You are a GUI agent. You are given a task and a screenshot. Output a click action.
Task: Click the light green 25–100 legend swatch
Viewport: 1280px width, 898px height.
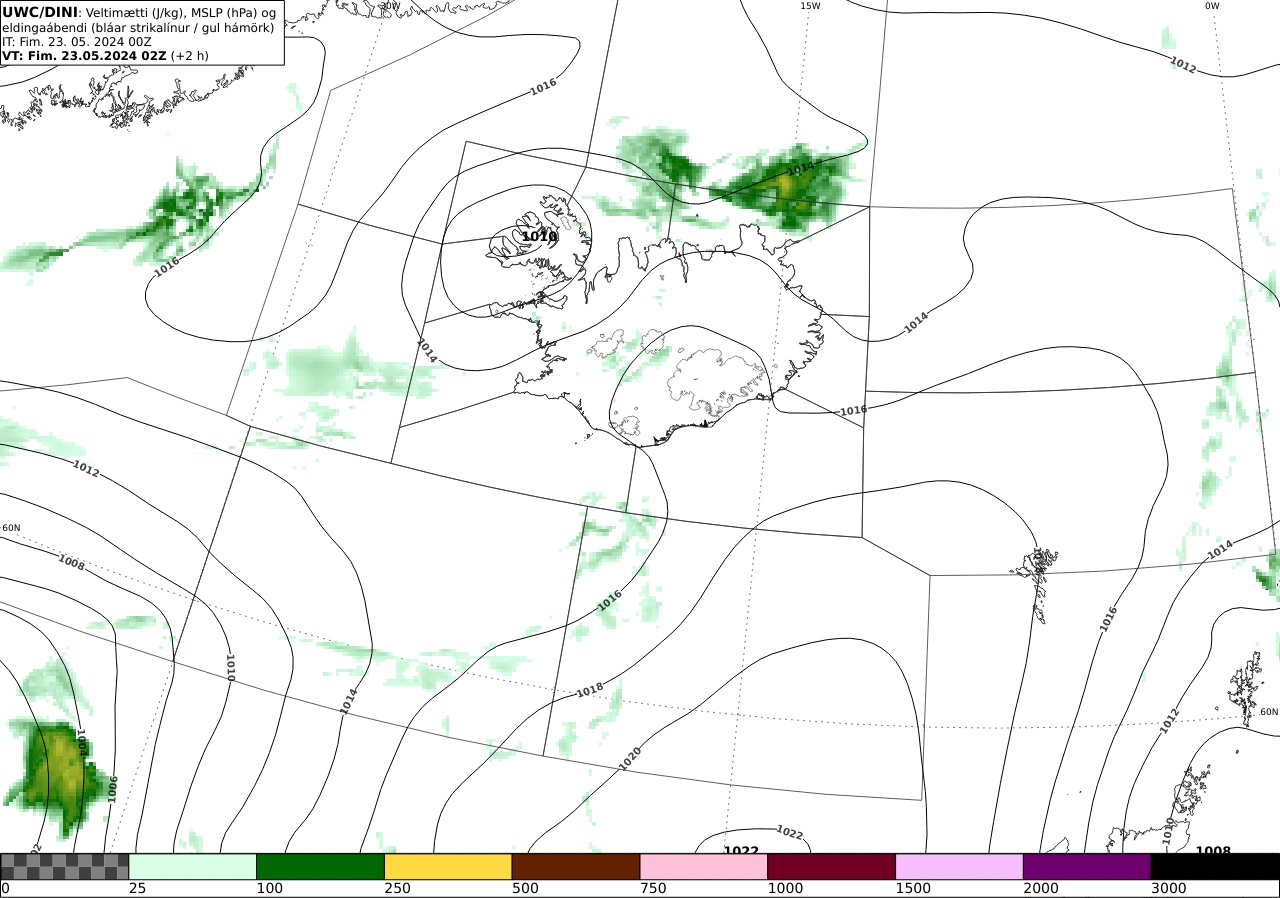[193, 866]
